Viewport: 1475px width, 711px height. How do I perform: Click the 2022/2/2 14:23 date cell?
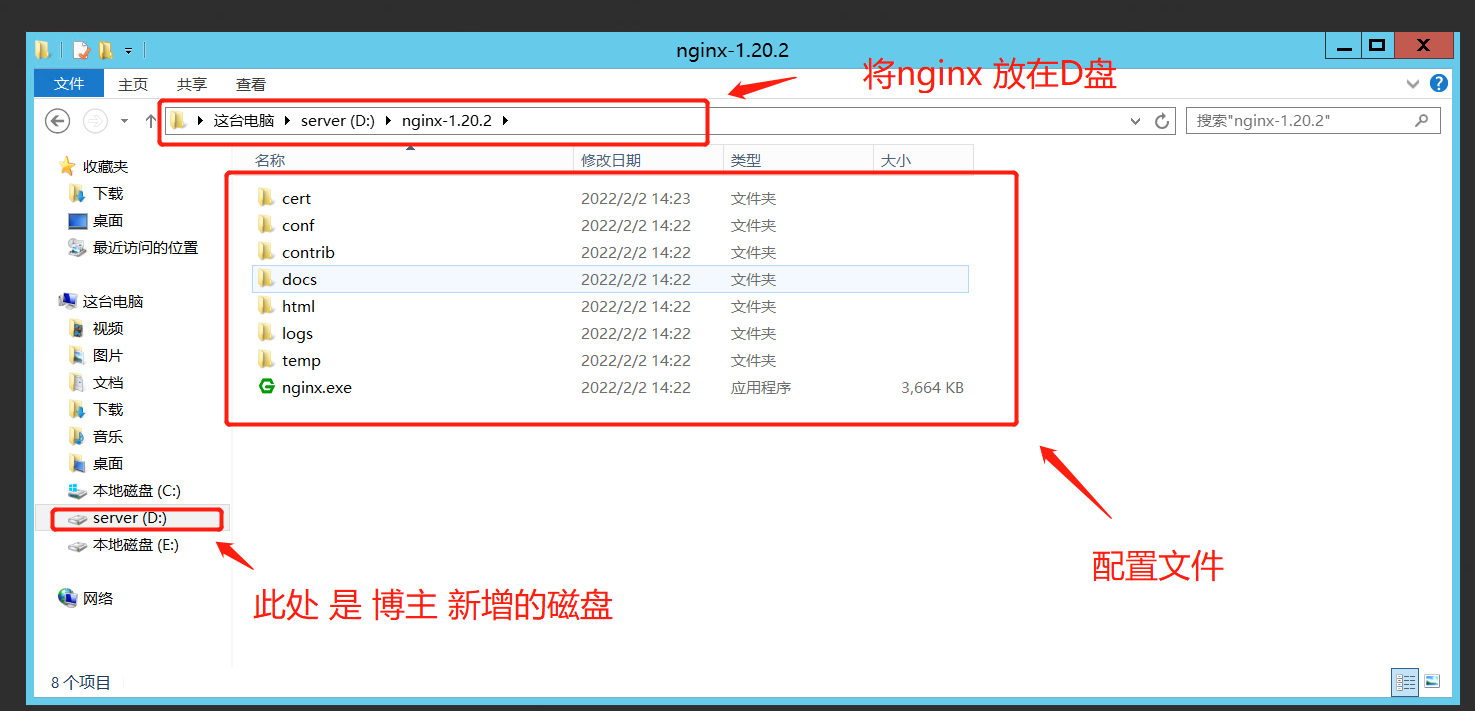(636, 198)
